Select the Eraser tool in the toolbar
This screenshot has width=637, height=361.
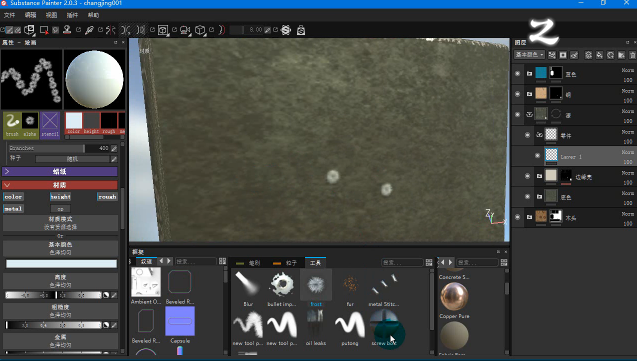tap(18, 30)
